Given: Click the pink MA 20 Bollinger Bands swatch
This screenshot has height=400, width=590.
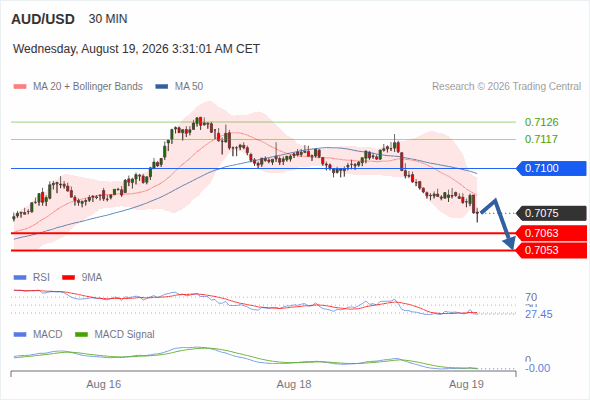Looking at the screenshot, I should click(x=20, y=87).
